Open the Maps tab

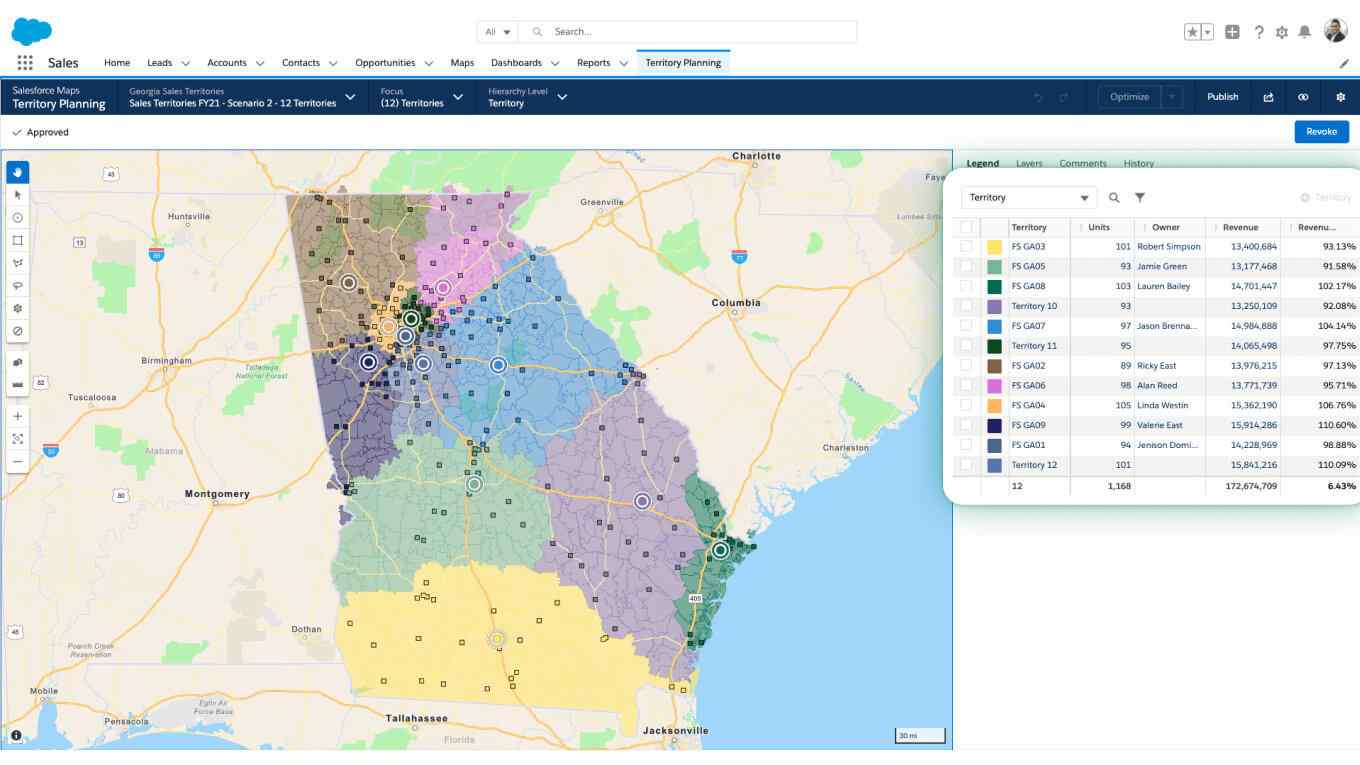[x=462, y=63]
